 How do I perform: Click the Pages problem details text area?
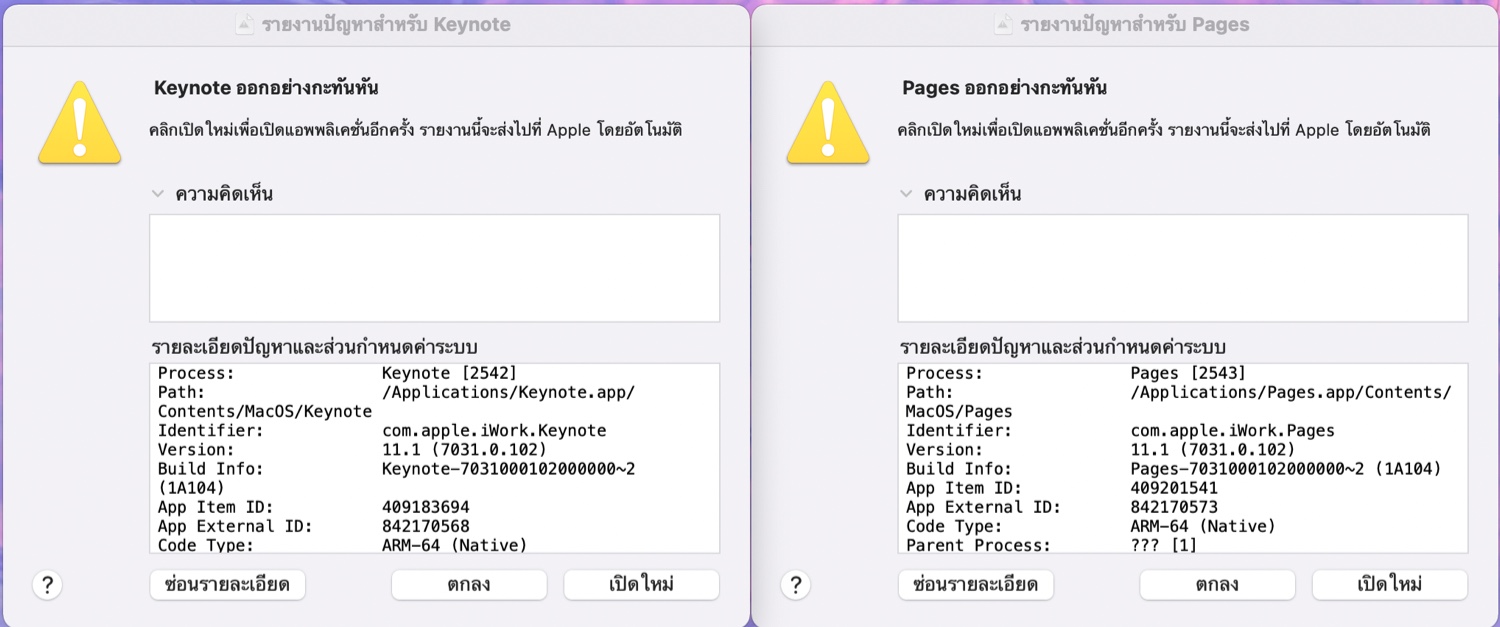pos(1182,458)
